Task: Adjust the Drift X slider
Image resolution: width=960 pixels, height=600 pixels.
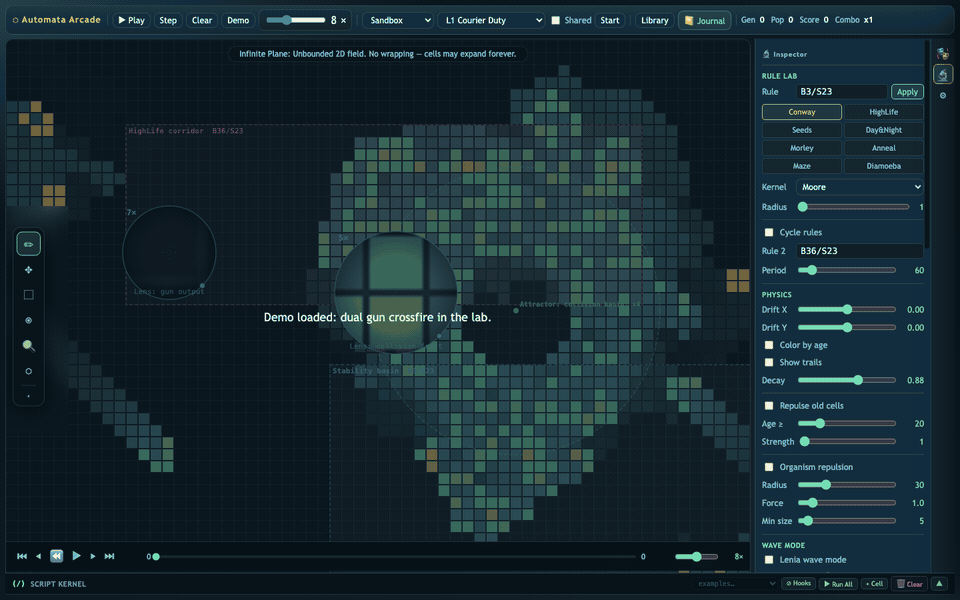Action: coord(847,310)
